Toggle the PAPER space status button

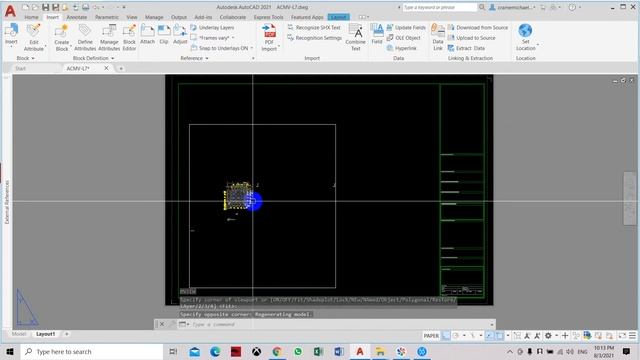[x=431, y=336]
